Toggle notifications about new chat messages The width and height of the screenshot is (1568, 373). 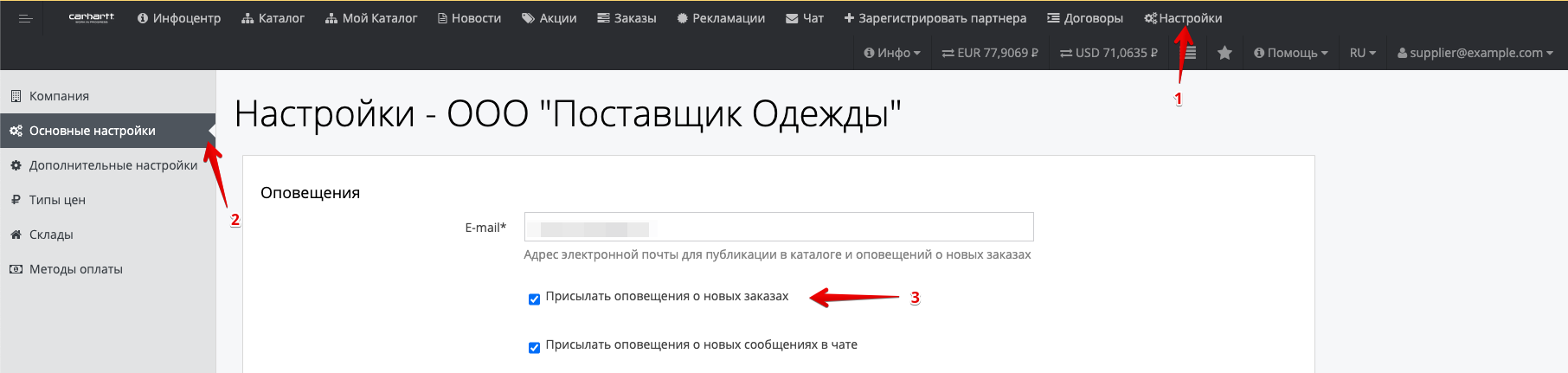(534, 348)
